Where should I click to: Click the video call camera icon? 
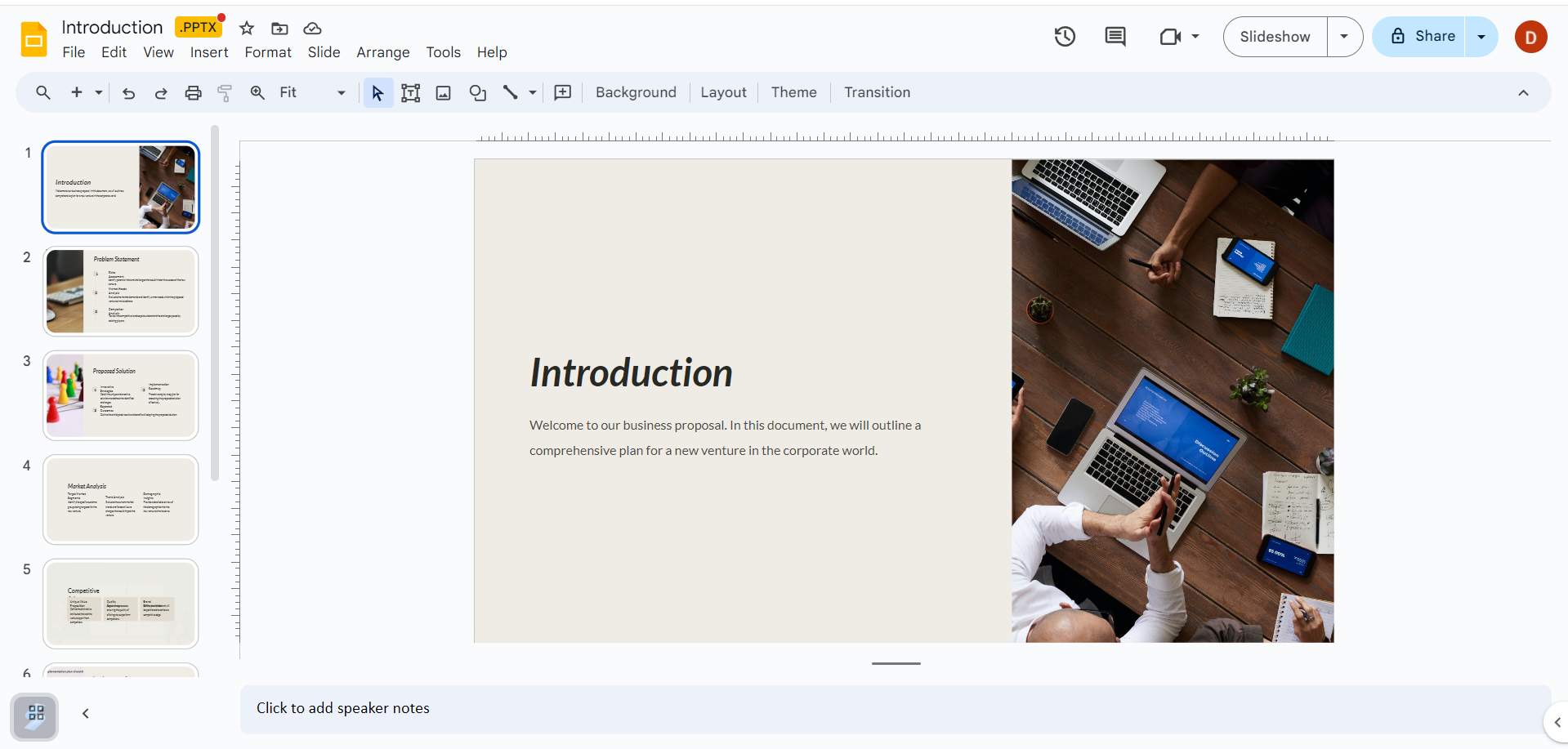click(1170, 37)
